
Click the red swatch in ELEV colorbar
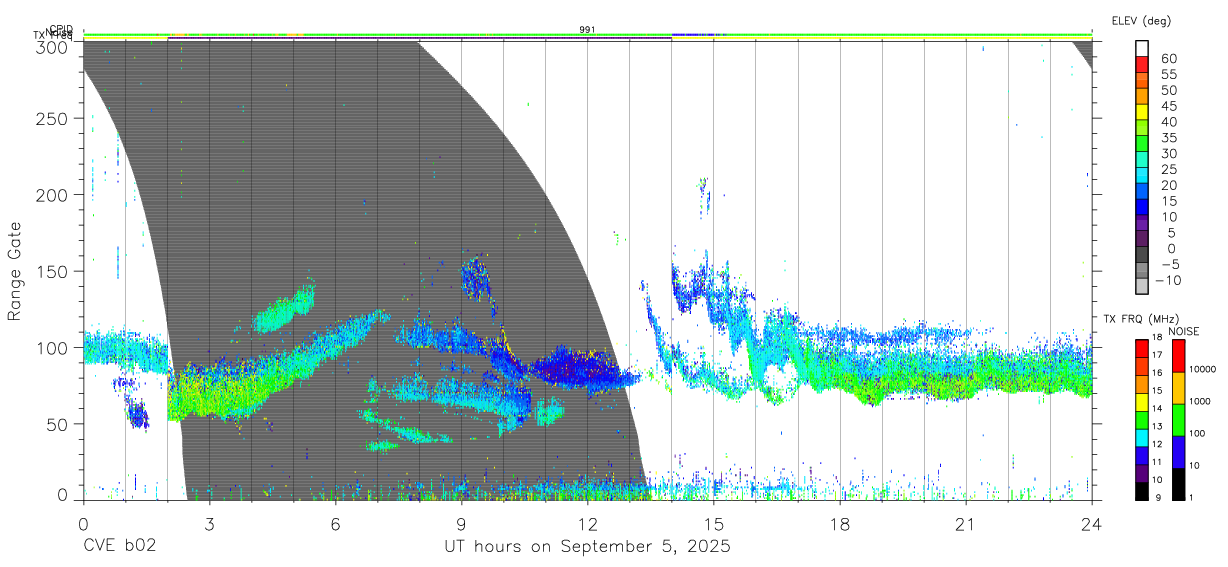coord(1143,63)
